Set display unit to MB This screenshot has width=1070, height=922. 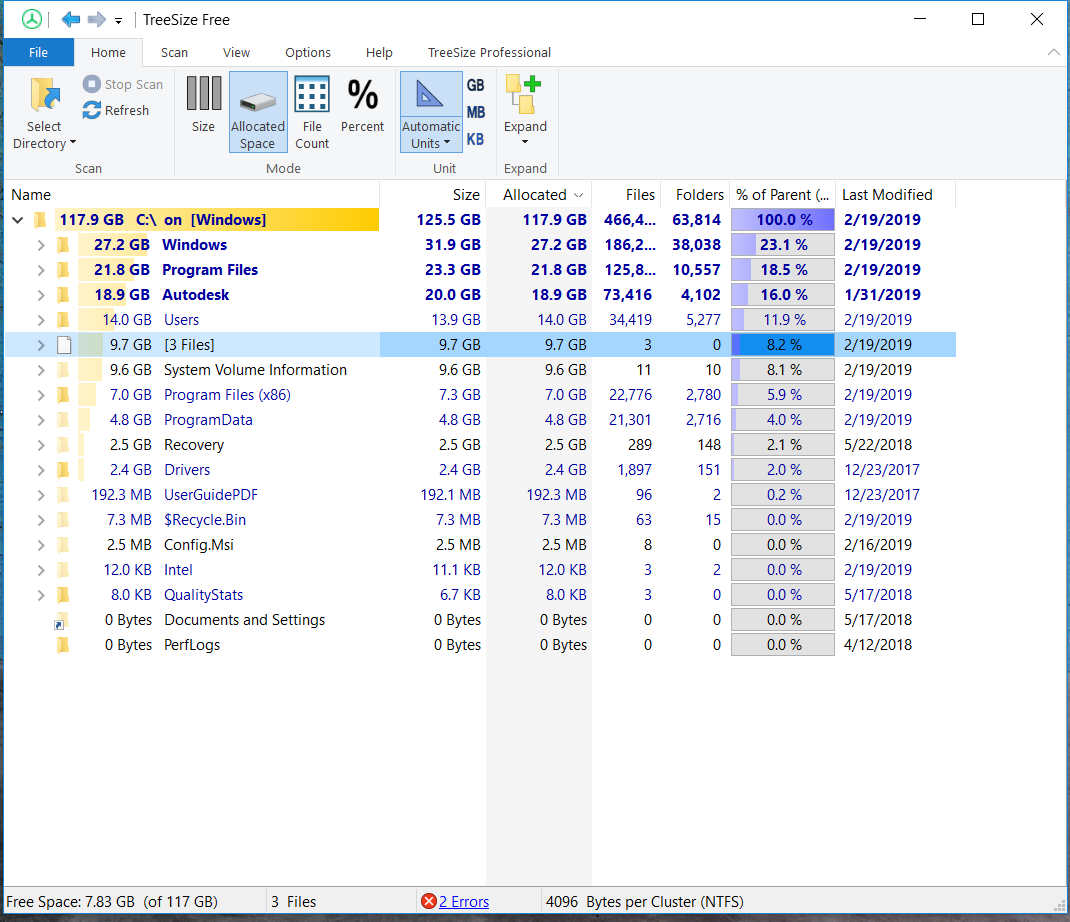point(476,112)
